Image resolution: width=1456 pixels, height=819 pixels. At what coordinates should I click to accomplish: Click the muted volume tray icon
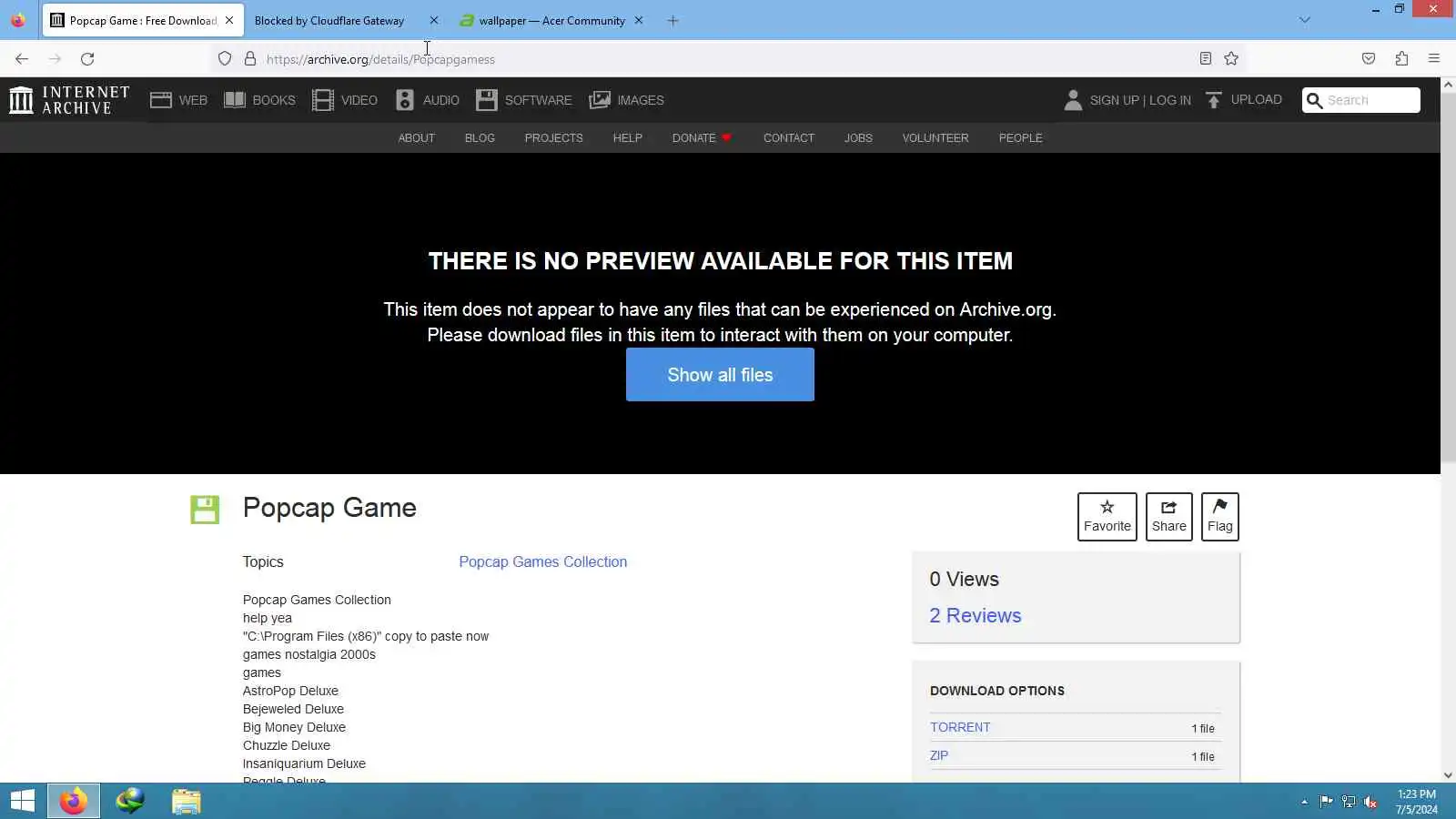[x=1370, y=802]
